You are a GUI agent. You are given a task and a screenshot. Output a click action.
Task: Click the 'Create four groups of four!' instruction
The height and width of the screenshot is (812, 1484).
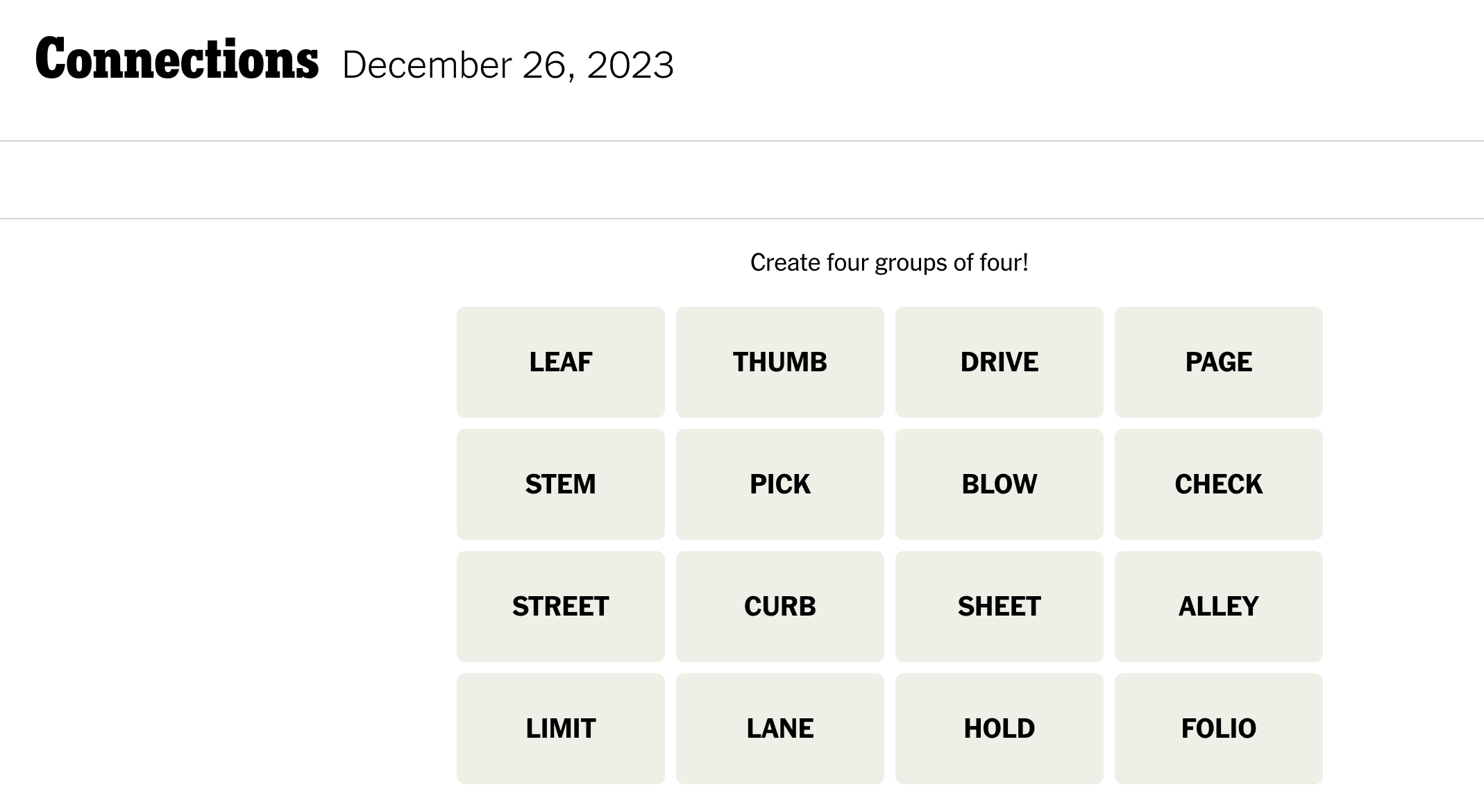point(889,262)
